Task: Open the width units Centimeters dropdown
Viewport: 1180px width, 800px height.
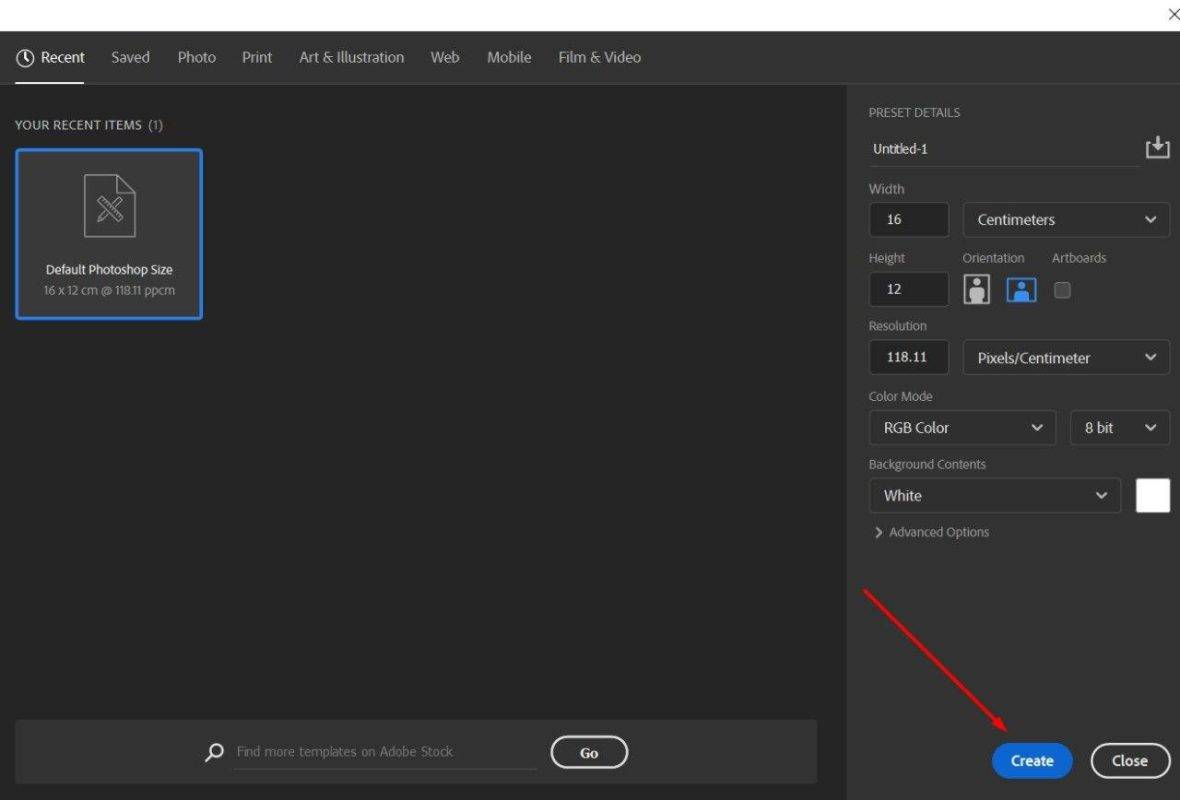Action: click(x=1066, y=220)
